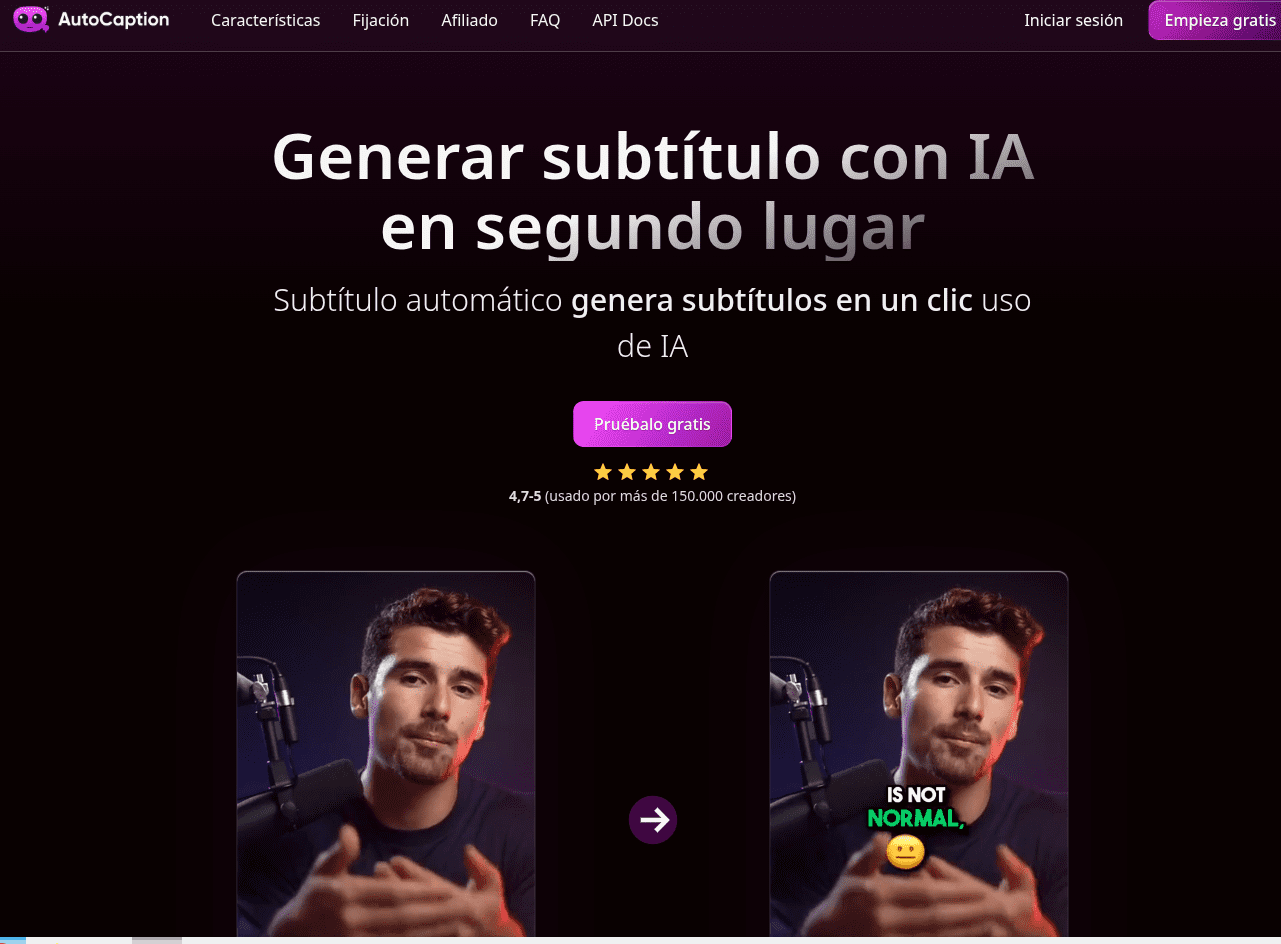Open the Características menu item
Viewport: 1281px width, 944px height.
[x=265, y=20]
